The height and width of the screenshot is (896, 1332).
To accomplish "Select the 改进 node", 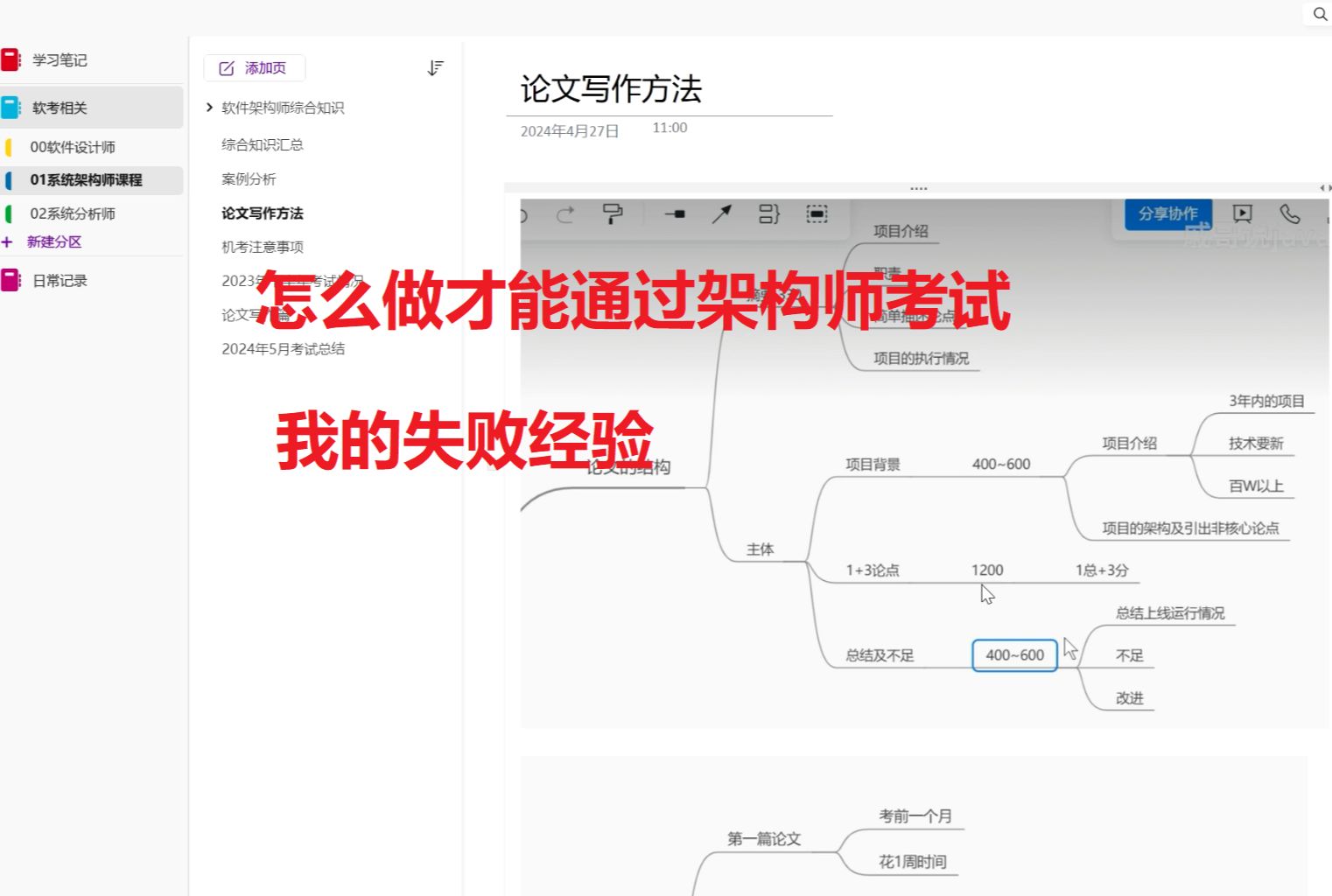I will (x=1130, y=698).
